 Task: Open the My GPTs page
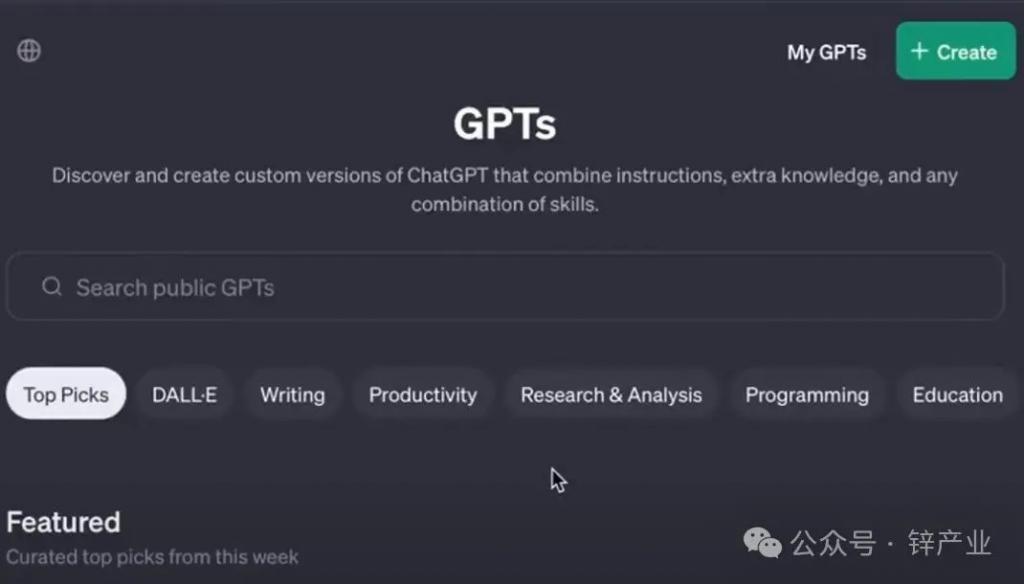coord(826,52)
